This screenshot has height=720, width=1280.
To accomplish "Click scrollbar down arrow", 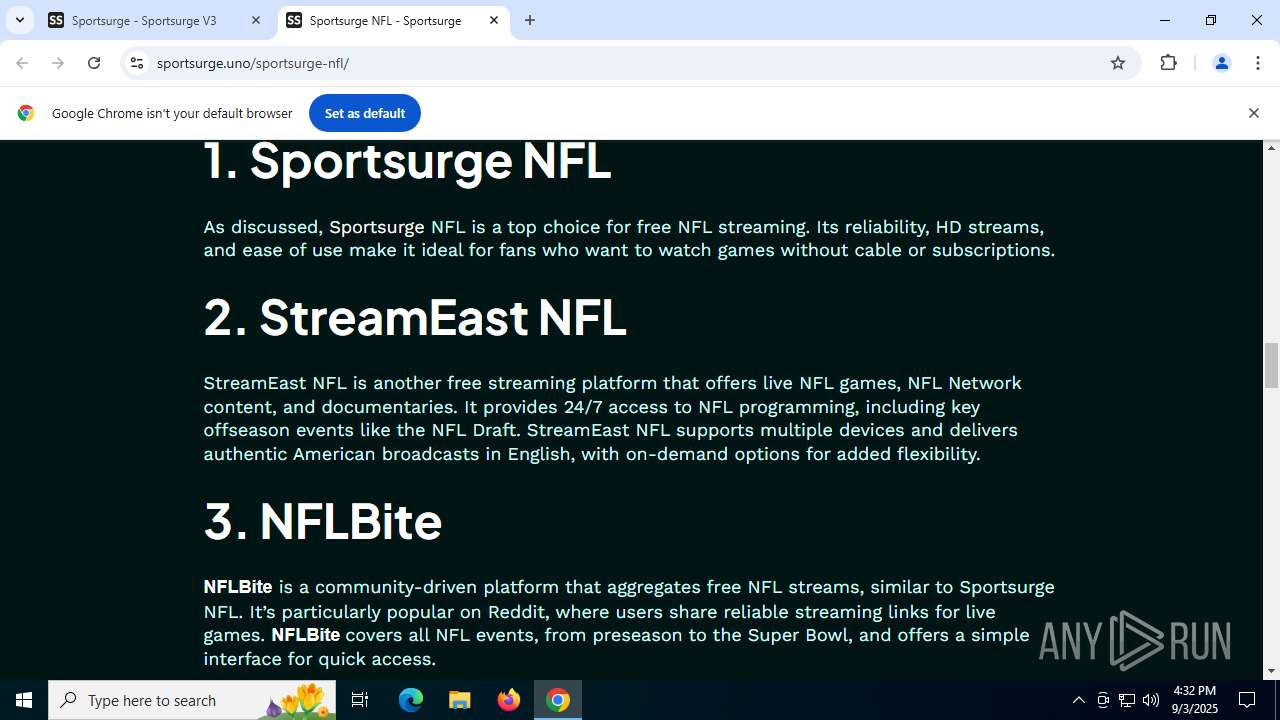I will (x=1272, y=671).
